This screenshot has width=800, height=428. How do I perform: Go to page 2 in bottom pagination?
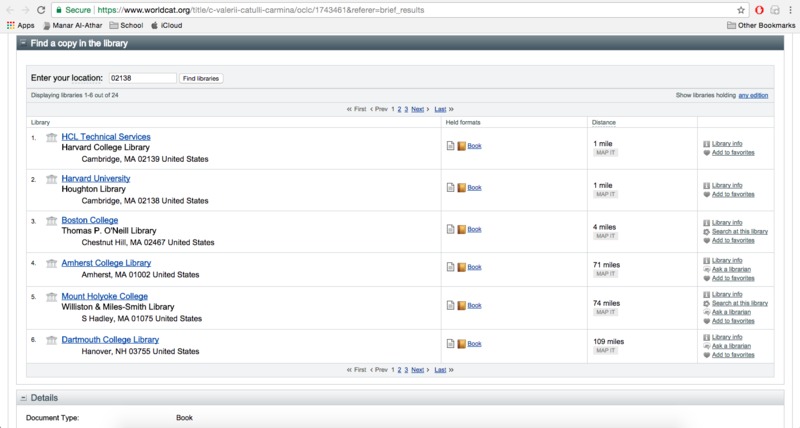(399, 370)
